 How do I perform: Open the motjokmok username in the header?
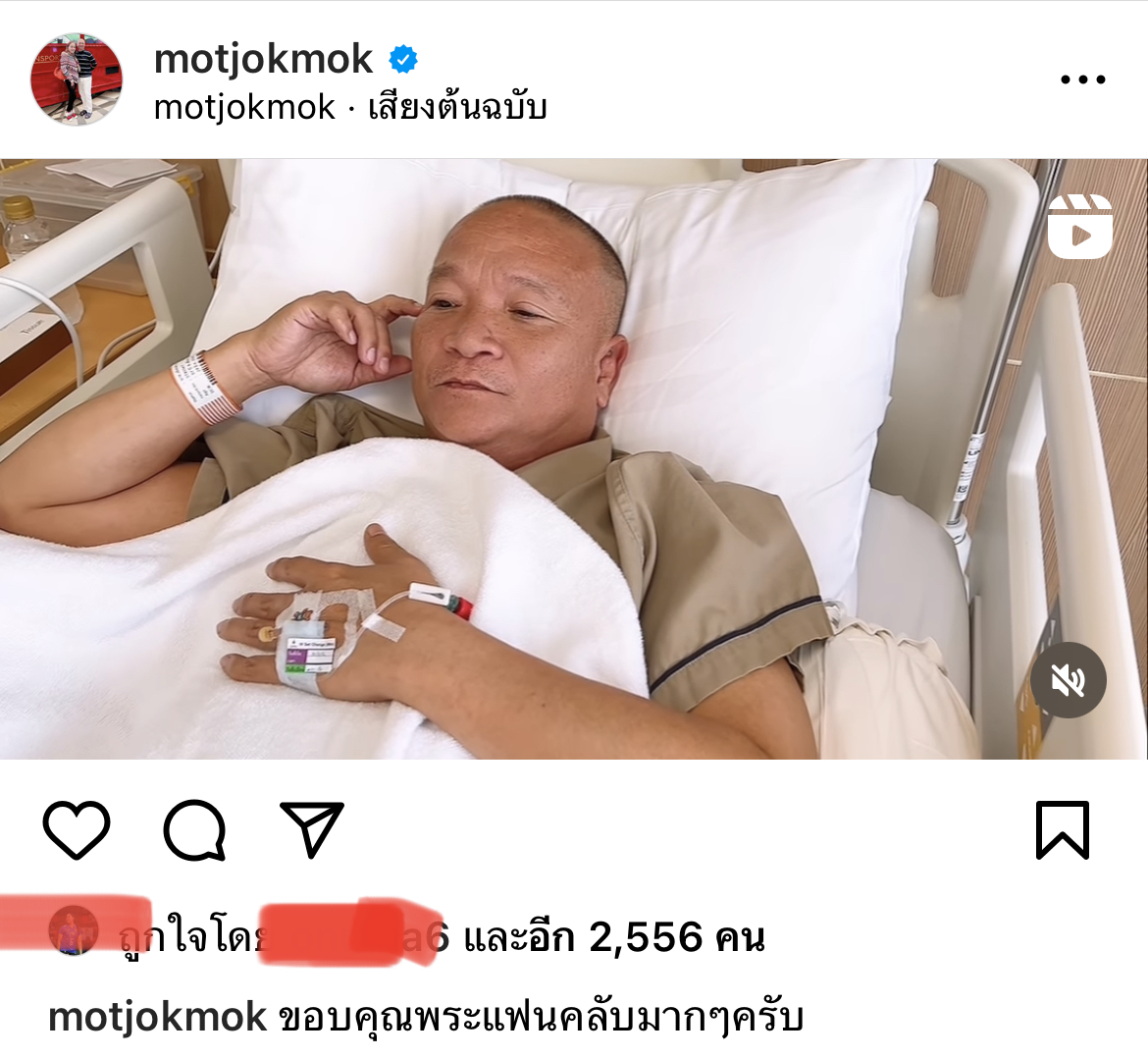[264, 59]
